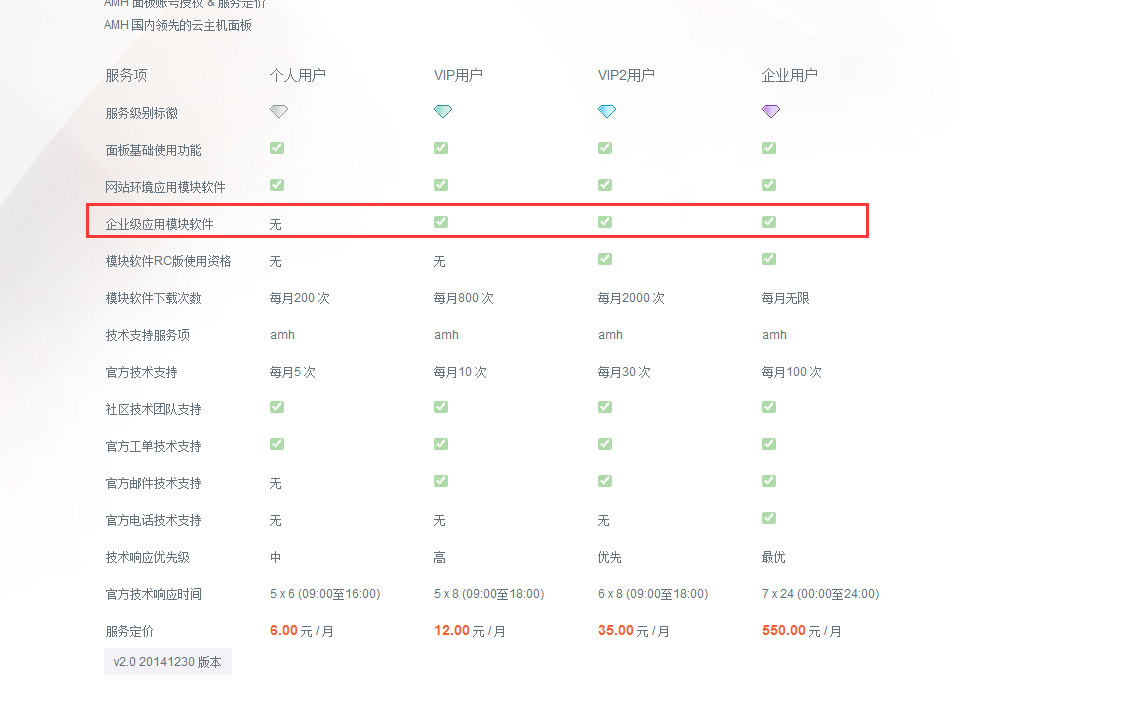
Task: Click the purple diamond badge for 企业用户
Action: click(x=771, y=112)
